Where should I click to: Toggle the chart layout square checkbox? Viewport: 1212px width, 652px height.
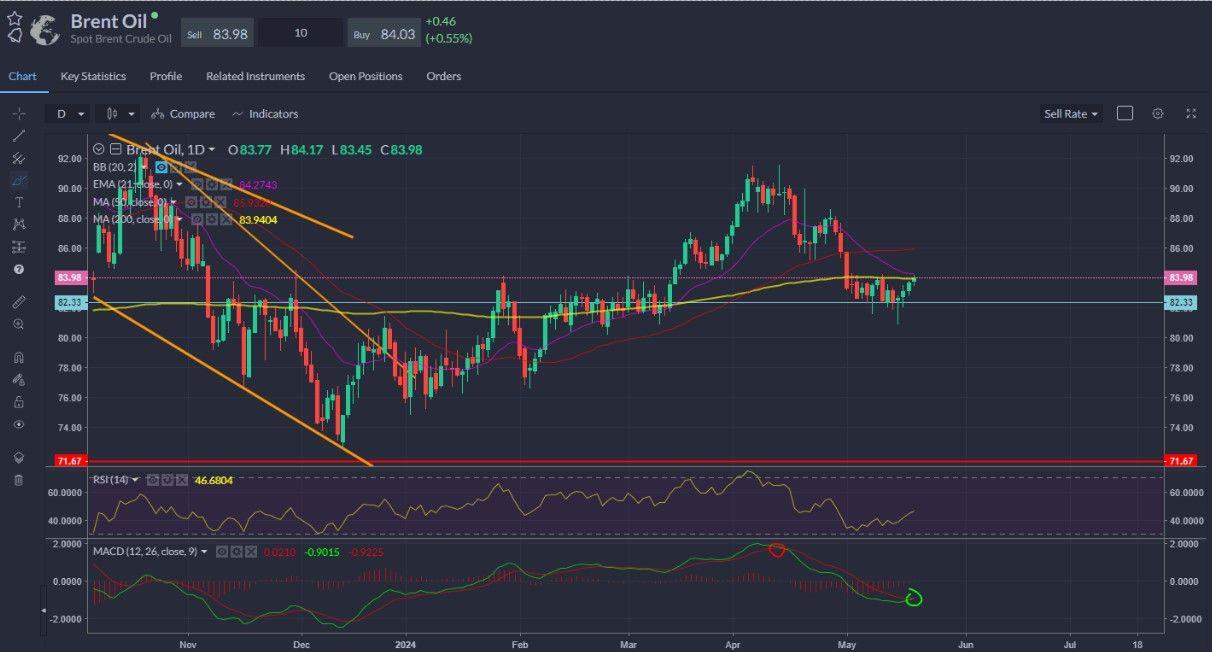pos(1124,114)
